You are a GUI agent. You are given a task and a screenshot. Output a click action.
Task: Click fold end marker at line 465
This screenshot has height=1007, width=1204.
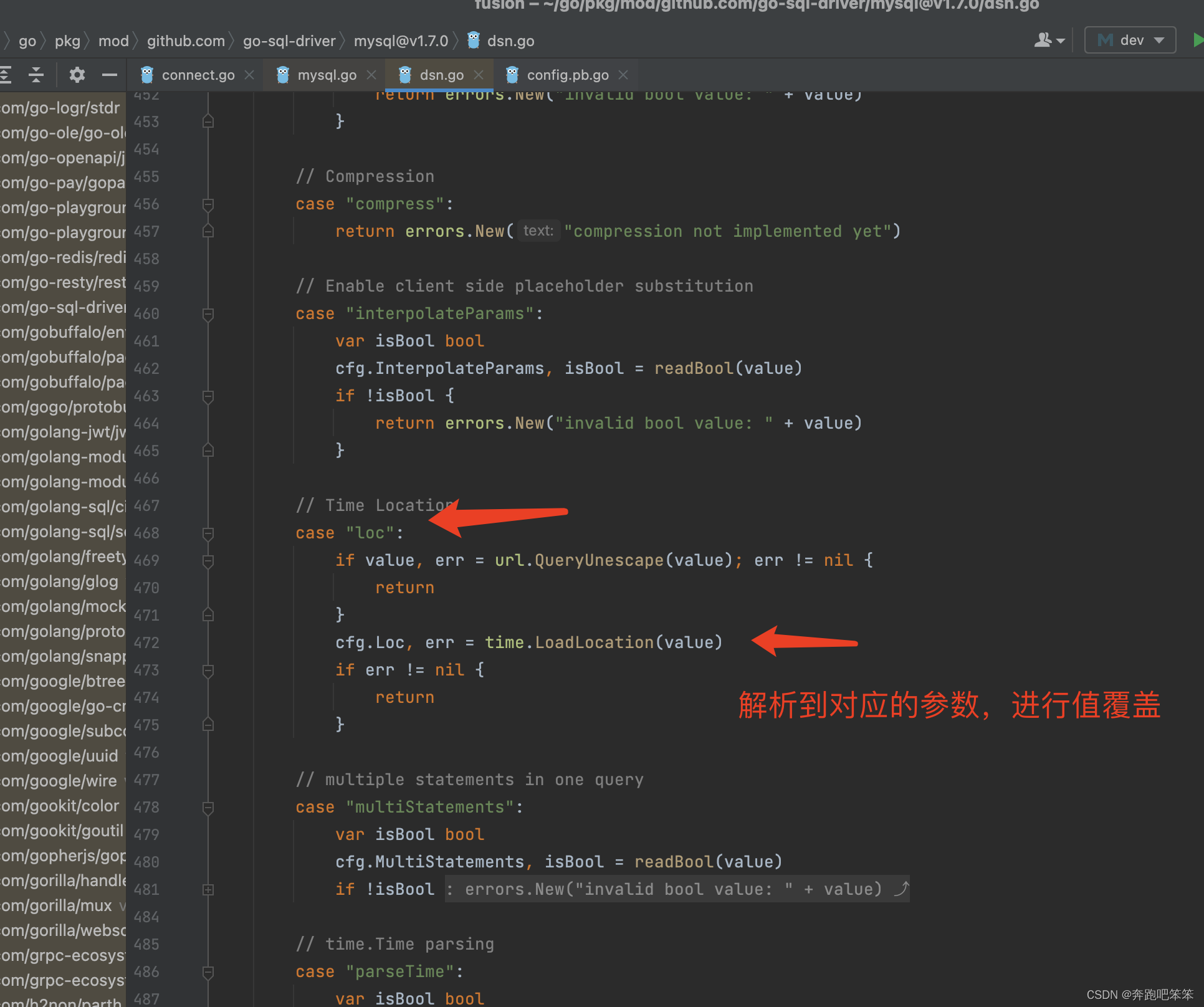tap(208, 451)
